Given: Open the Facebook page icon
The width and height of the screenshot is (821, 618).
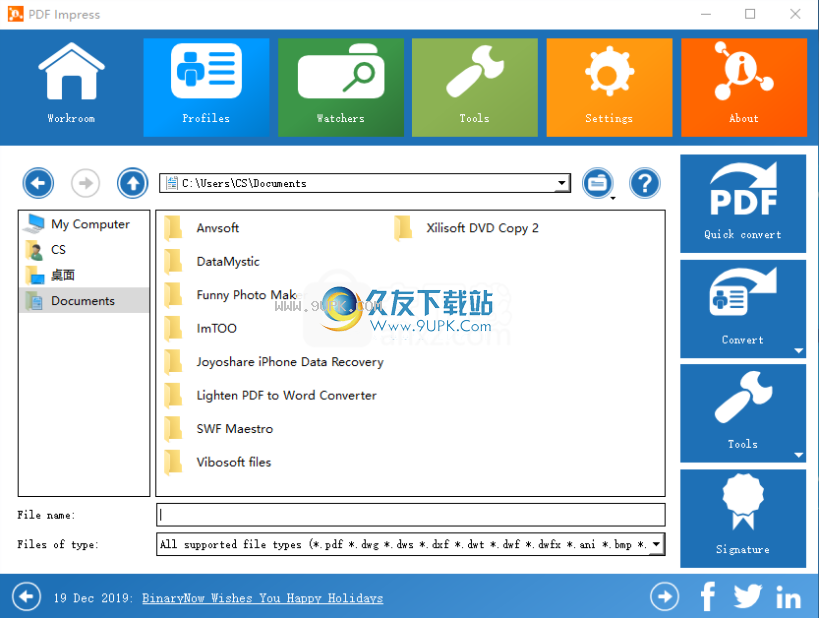Looking at the screenshot, I should (x=707, y=597).
